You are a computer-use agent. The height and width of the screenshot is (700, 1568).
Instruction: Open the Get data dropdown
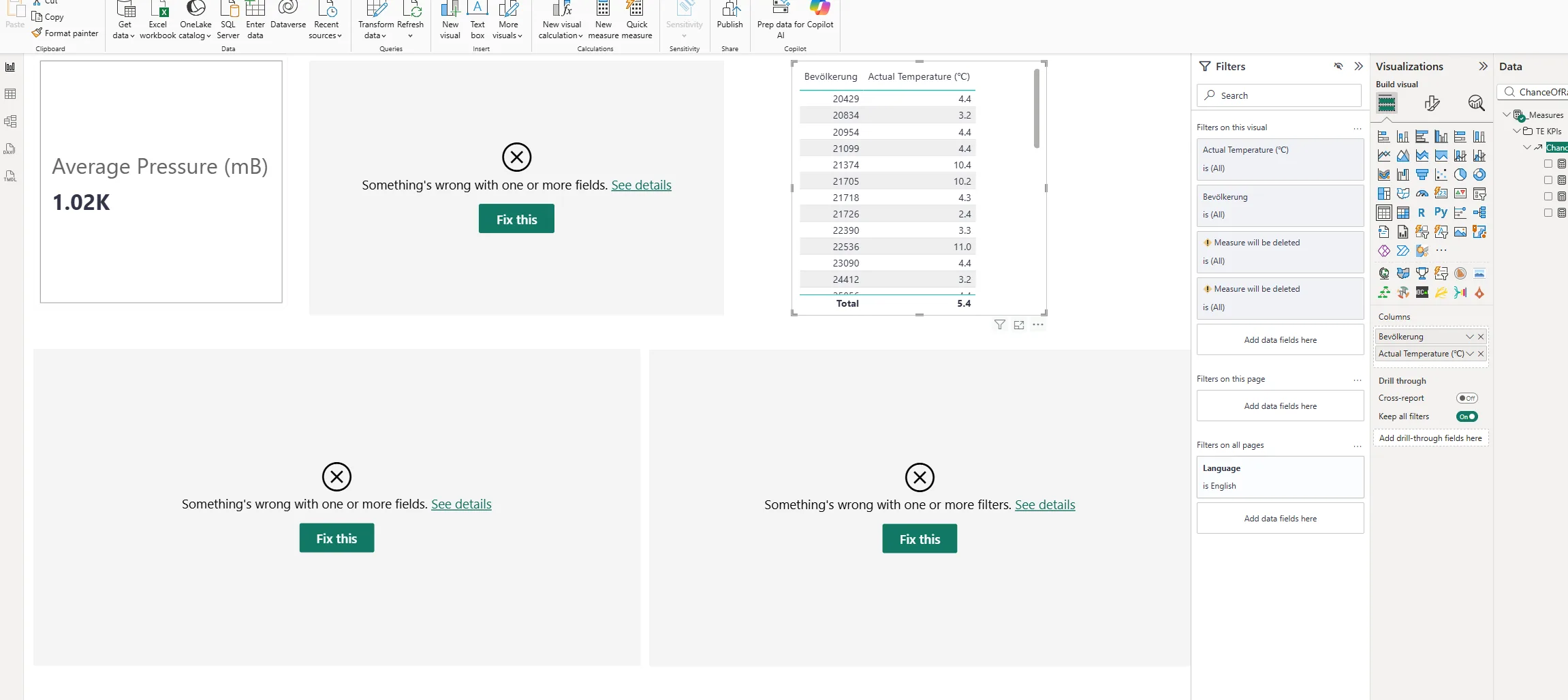pyautogui.click(x=125, y=20)
